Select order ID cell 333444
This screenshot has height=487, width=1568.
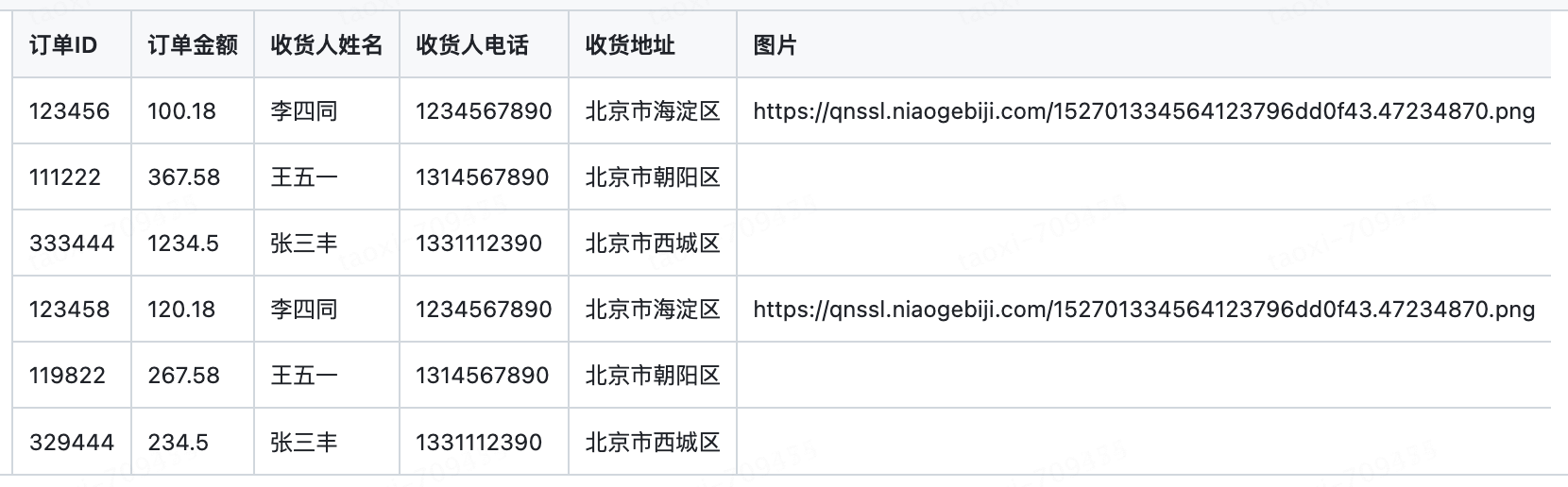pyautogui.click(x=72, y=243)
